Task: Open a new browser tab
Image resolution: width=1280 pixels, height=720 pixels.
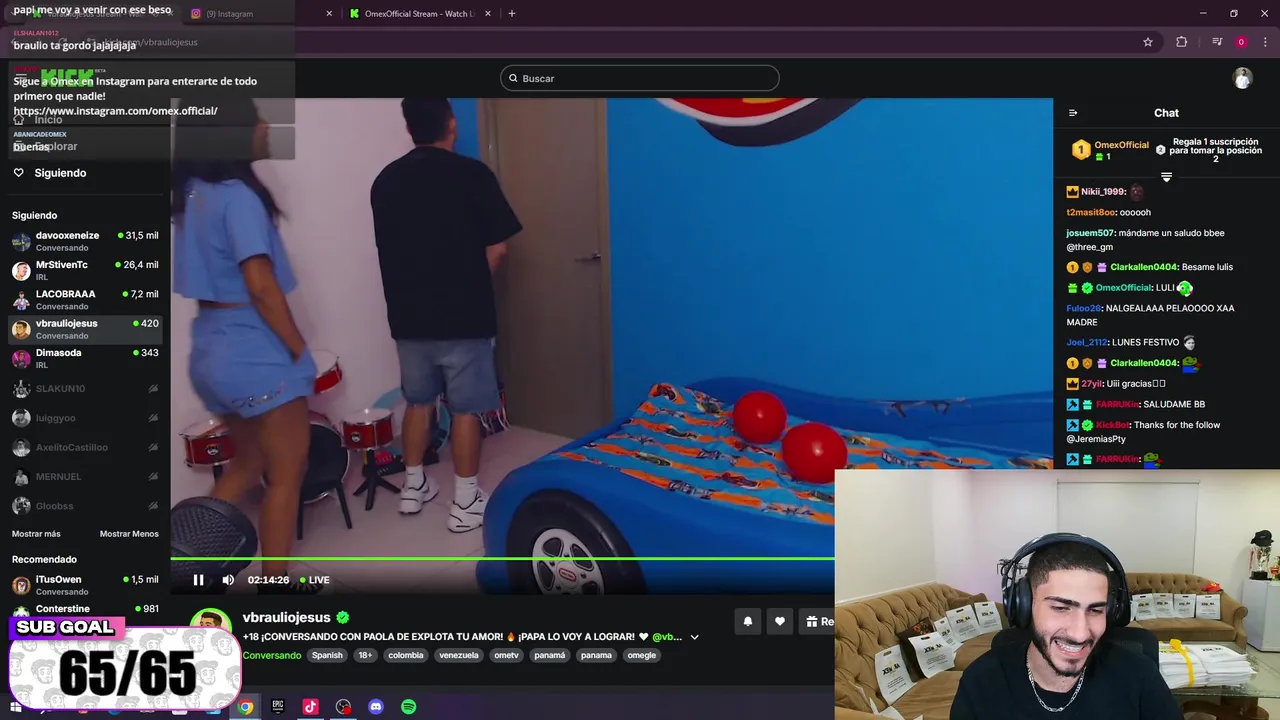Action: pyautogui.click(x=512, y=13)
